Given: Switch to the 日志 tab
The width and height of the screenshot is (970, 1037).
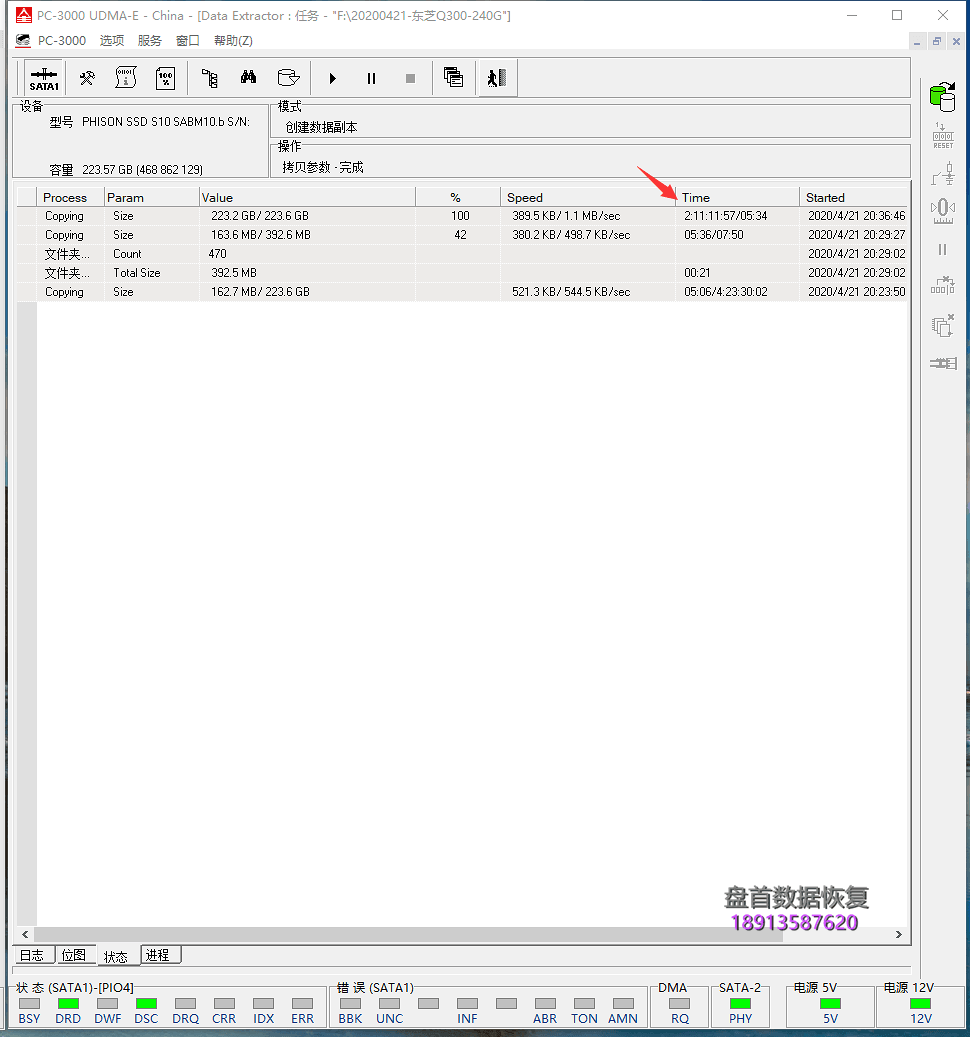Looking at the screenshot, I should tap(32, 955).
